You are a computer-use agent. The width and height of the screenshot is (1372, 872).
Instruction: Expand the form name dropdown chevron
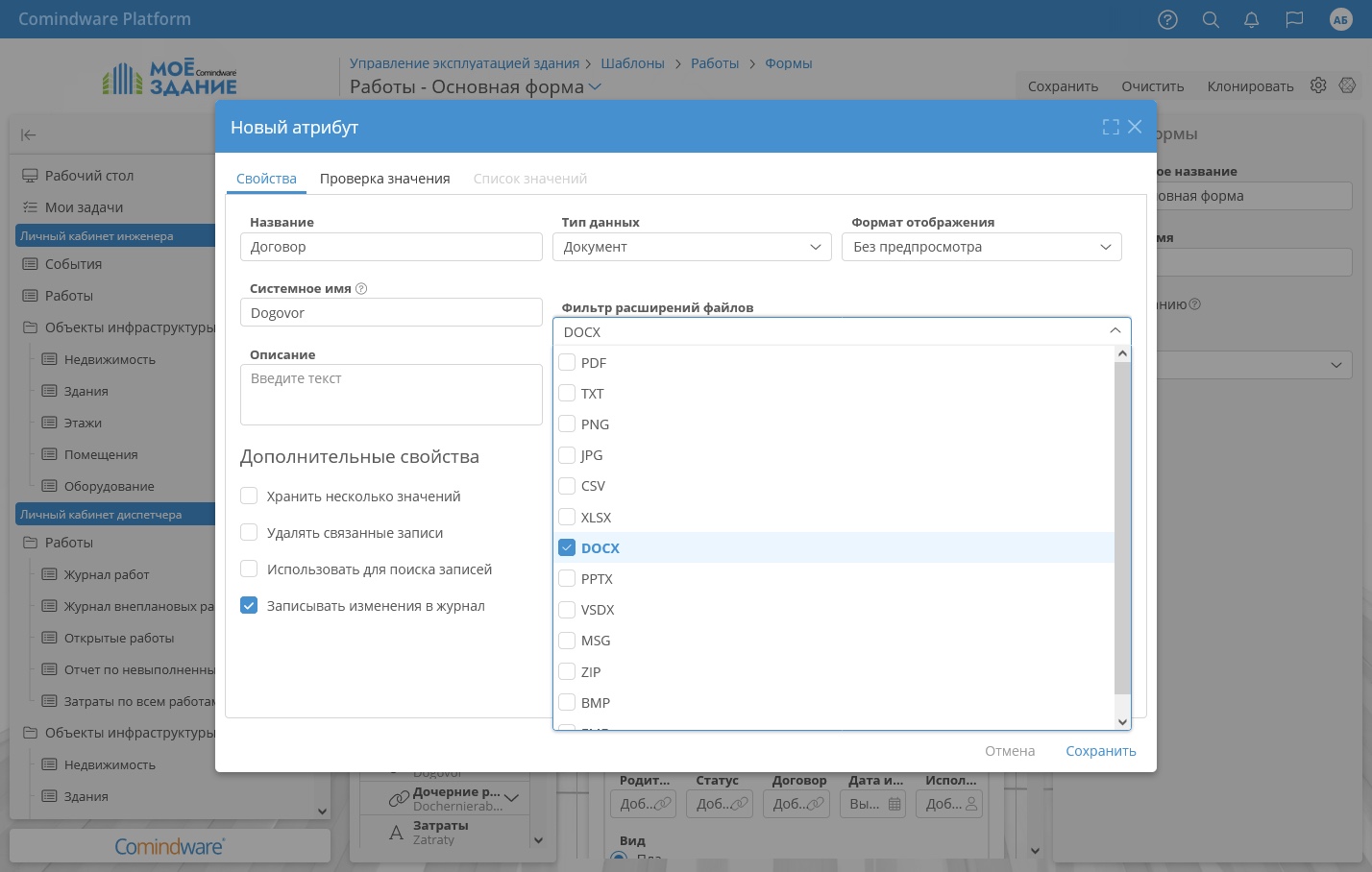[595, 86]
